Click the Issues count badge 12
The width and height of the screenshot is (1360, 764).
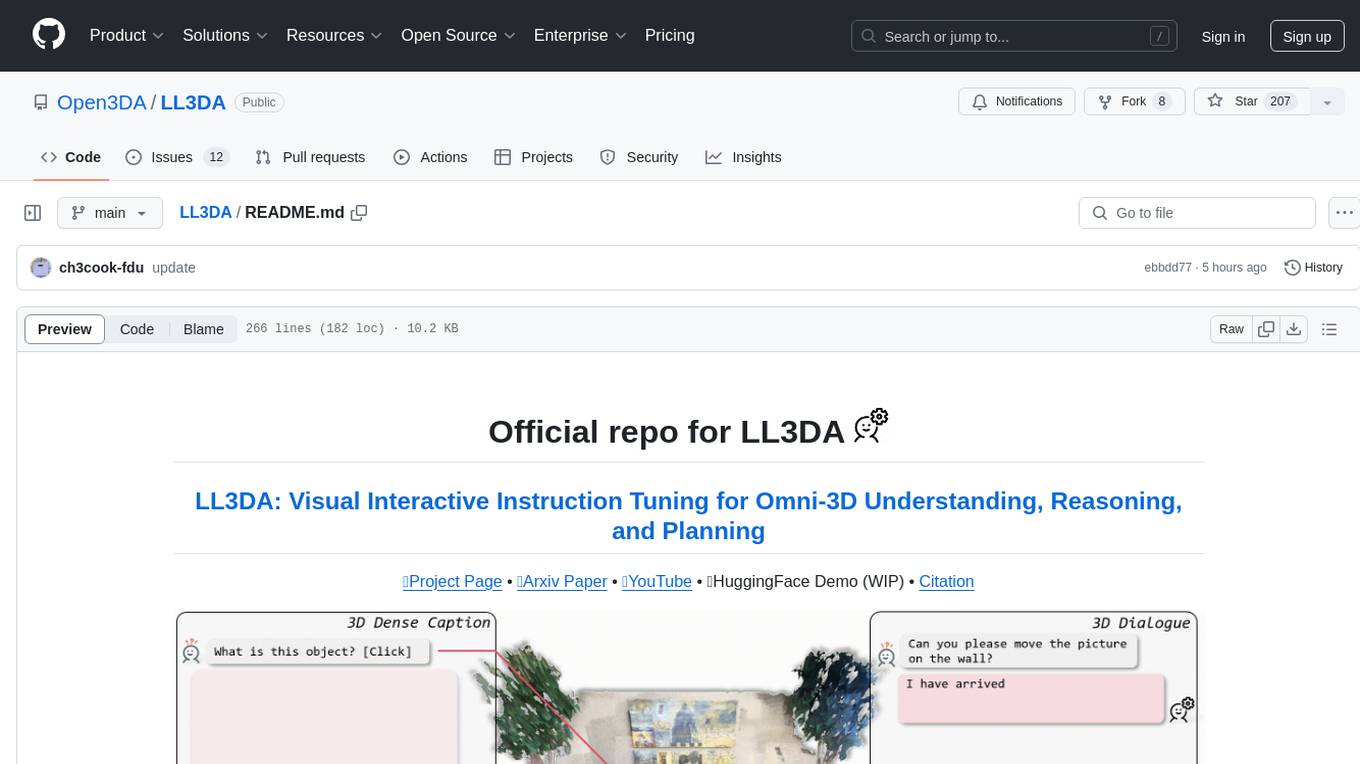216,157
